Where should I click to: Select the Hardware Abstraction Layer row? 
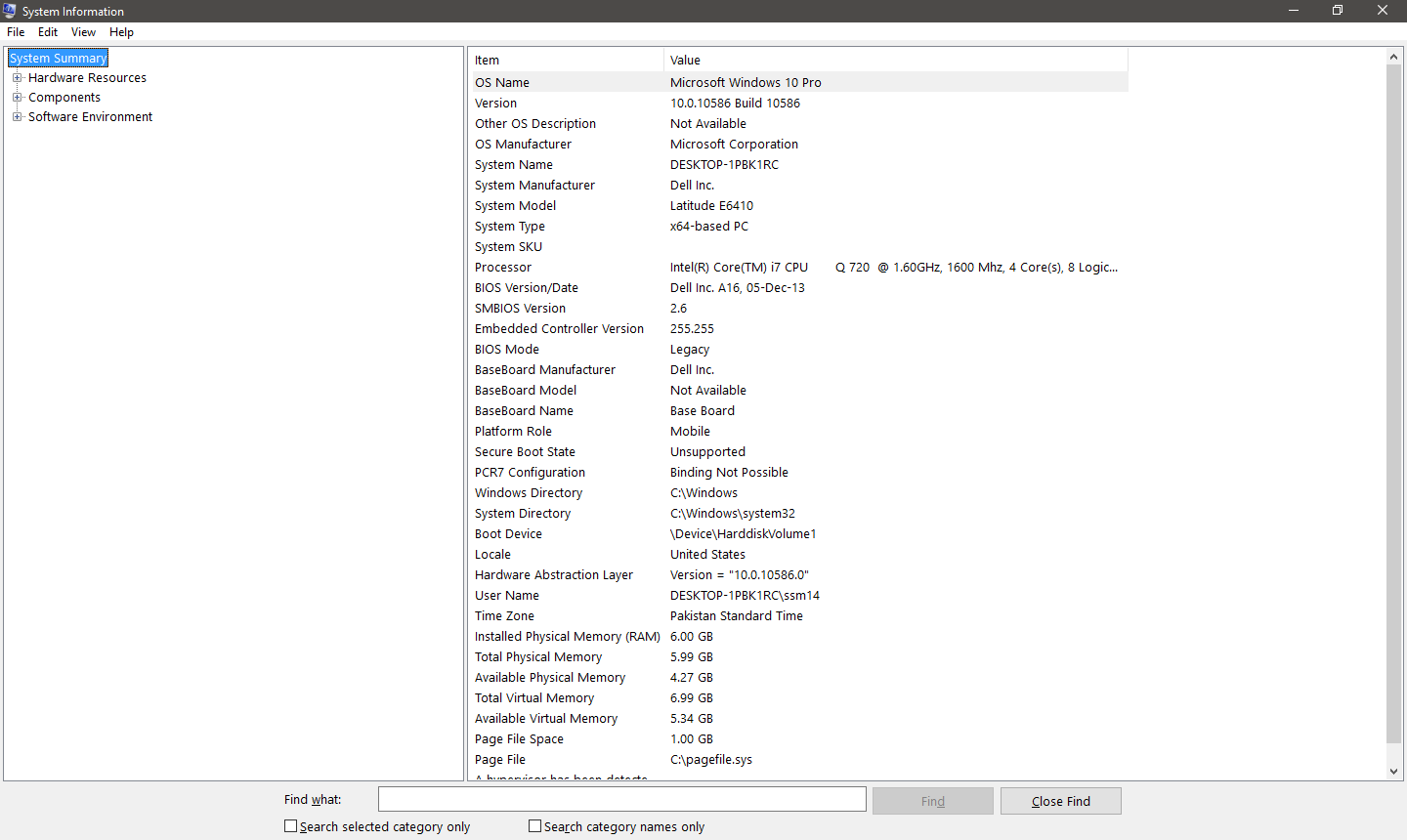point(798,574)
